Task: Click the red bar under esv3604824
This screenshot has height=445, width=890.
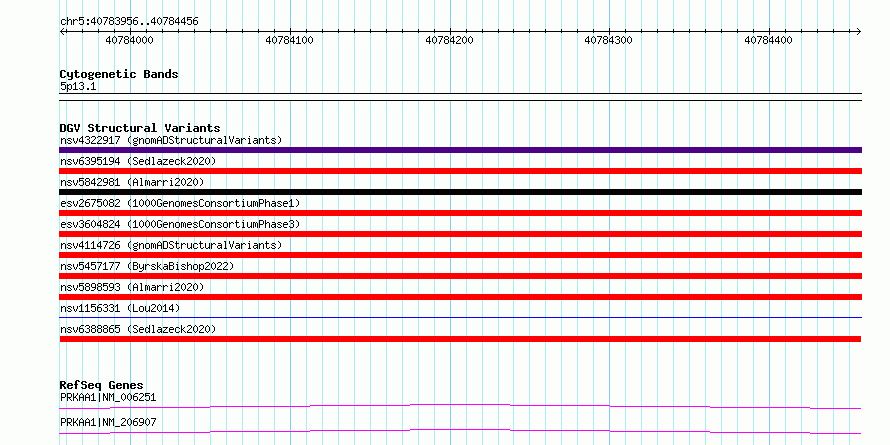Action: pyautogui.click(x=460, y=234)
